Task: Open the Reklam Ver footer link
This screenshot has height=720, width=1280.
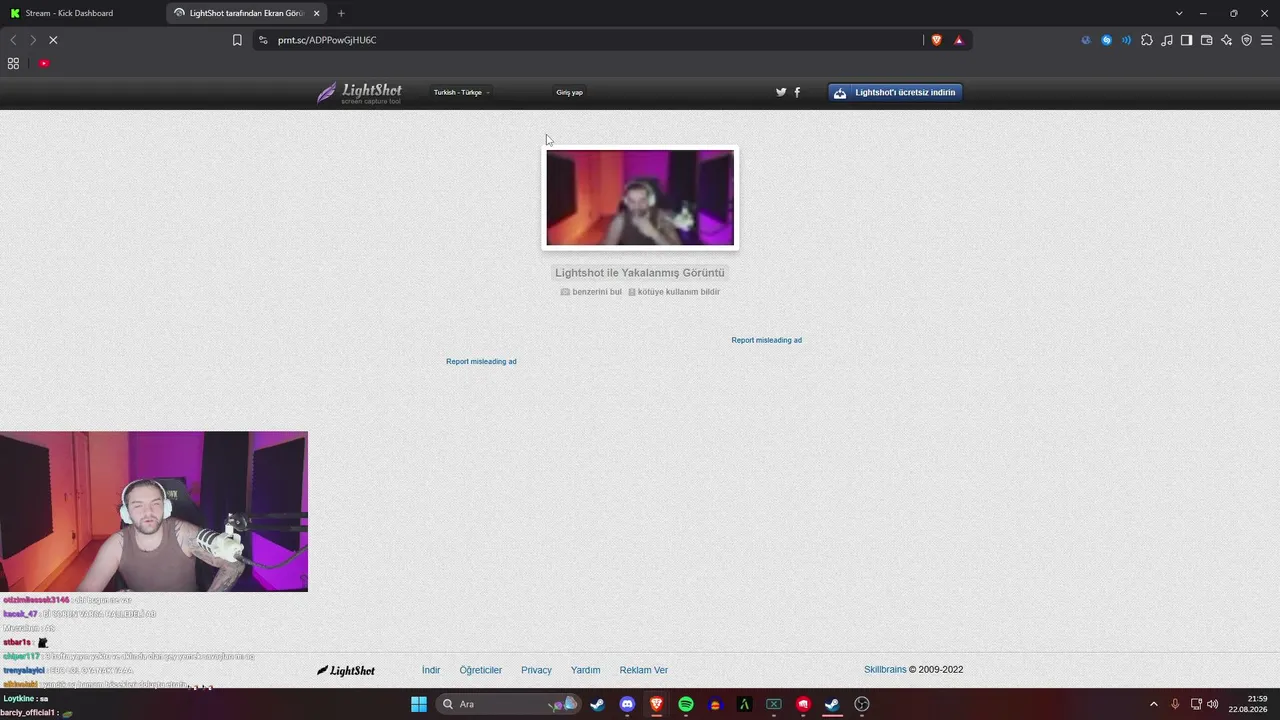Action: (x=644, y=670)
